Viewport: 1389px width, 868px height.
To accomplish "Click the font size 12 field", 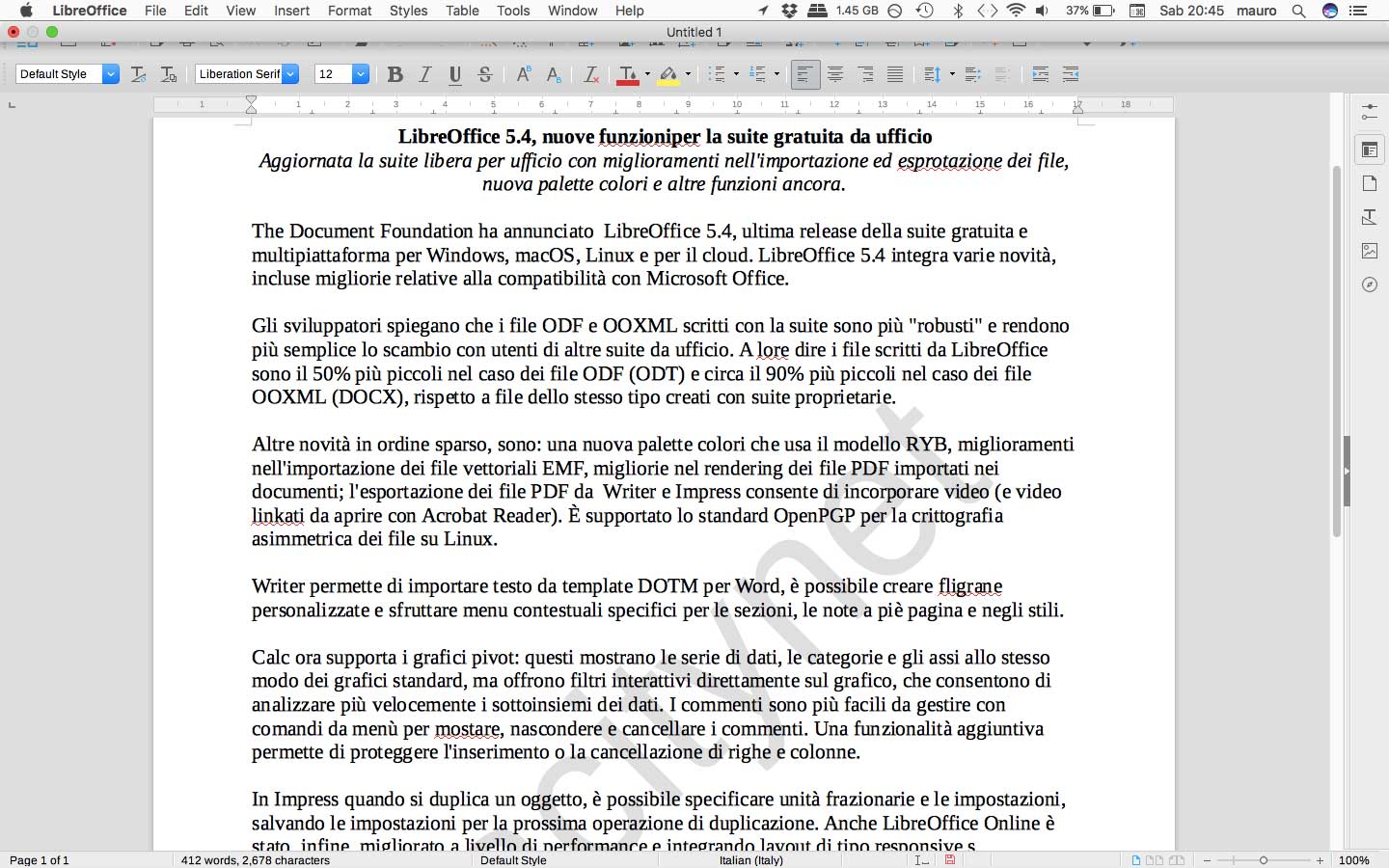I will pos(334,74).
